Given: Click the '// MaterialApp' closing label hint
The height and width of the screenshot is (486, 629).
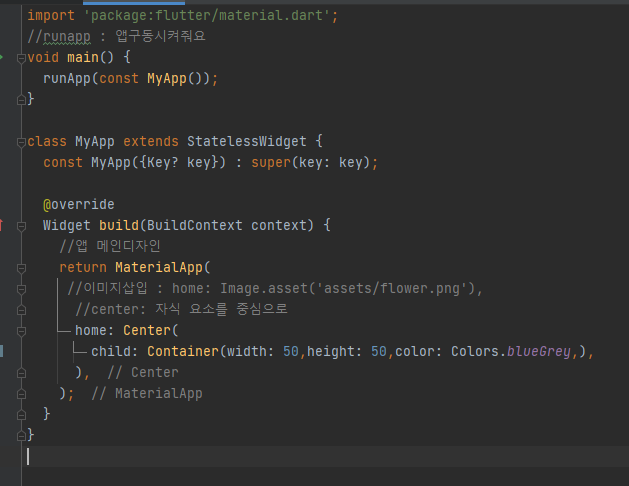Looking at the screenshot, I should (147, 393).
